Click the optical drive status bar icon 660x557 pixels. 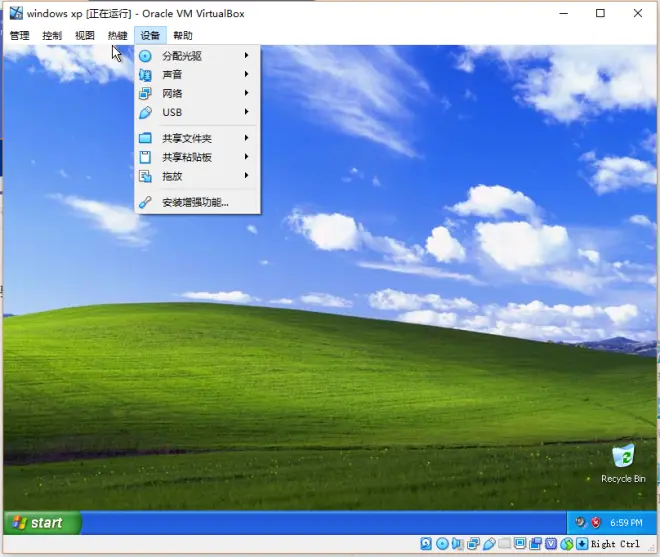[x=442, y=544]
